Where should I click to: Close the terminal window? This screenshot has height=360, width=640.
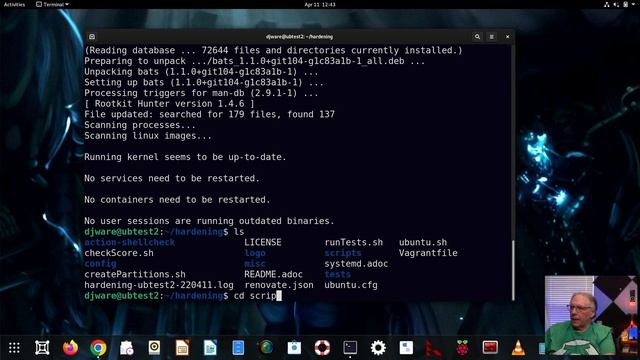coord(507,37)
